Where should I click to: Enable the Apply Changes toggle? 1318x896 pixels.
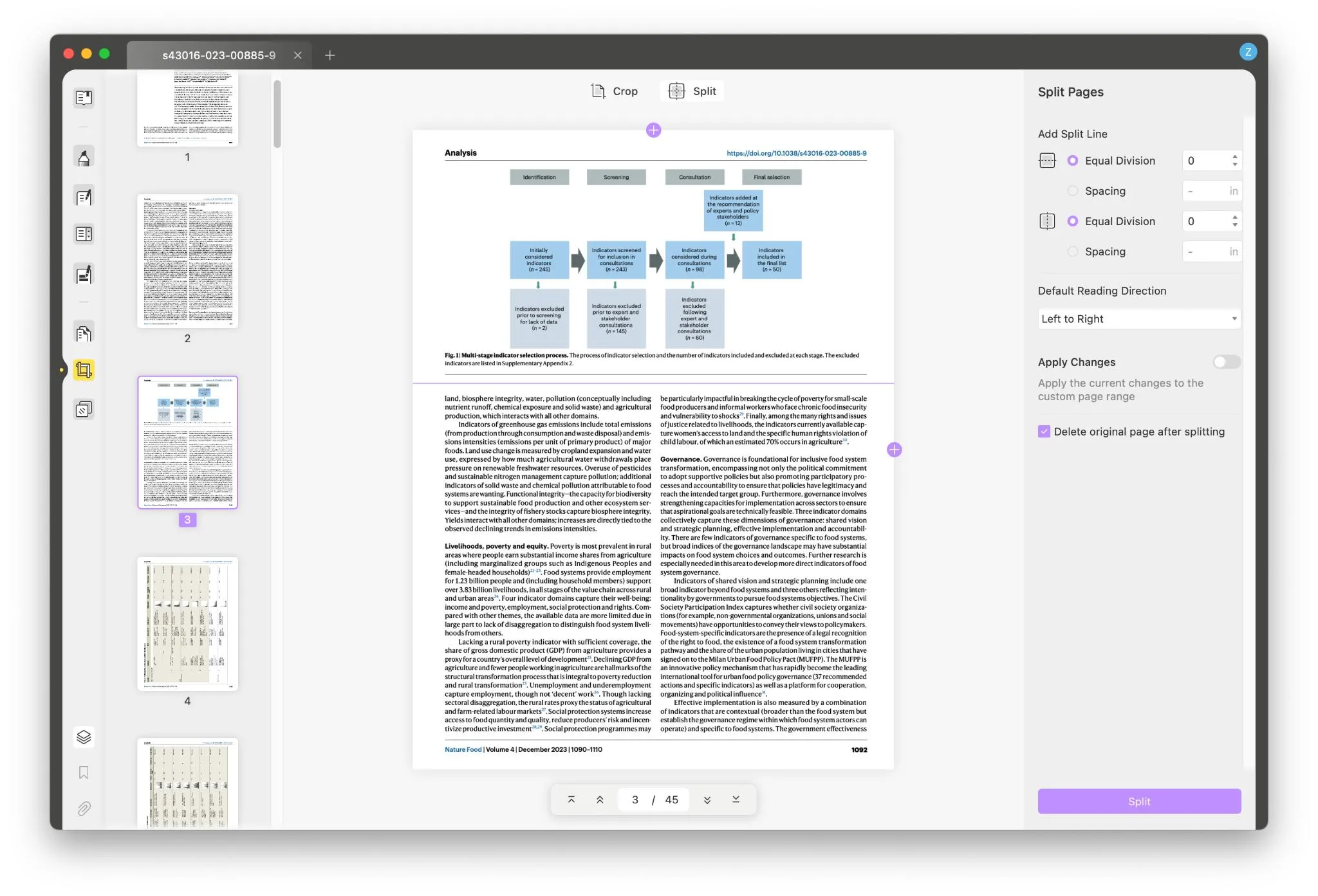[1225, 362]
